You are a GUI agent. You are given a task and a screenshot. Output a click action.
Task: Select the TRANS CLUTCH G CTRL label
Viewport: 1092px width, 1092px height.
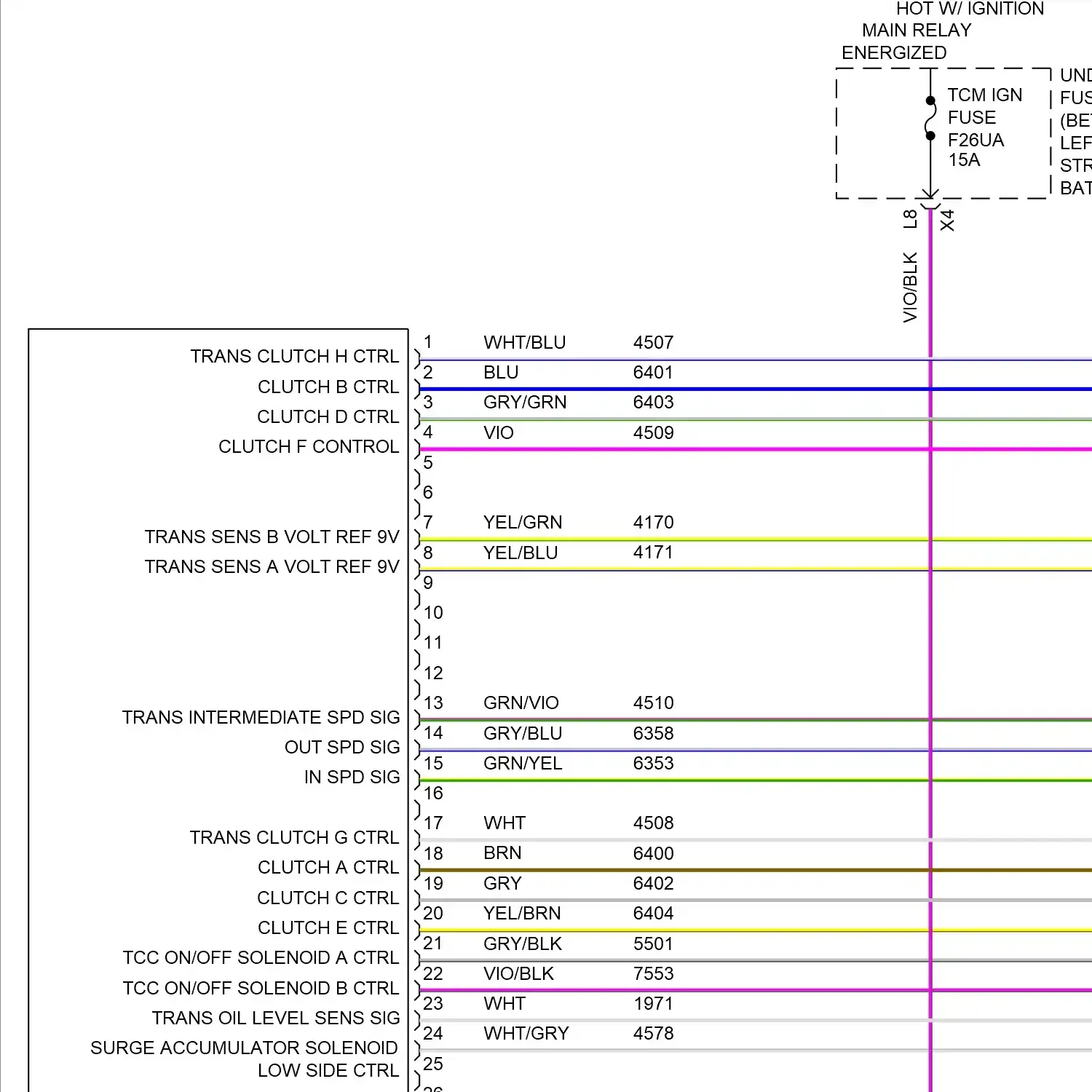(x=295, y=837)
